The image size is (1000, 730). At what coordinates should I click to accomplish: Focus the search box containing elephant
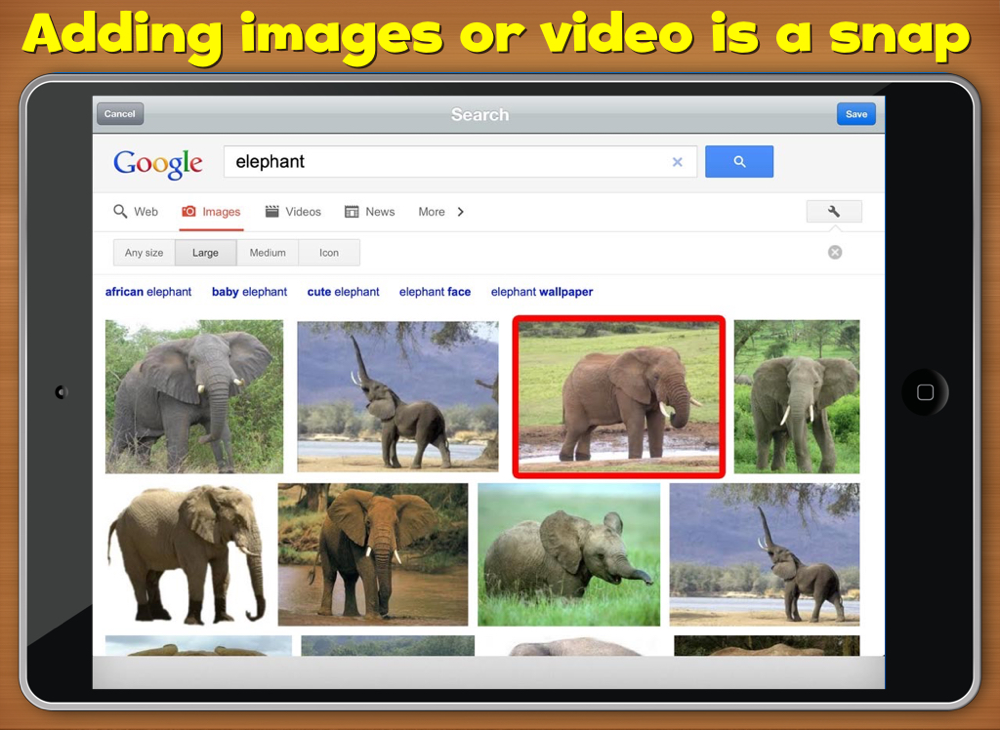(x=460, y=162)
